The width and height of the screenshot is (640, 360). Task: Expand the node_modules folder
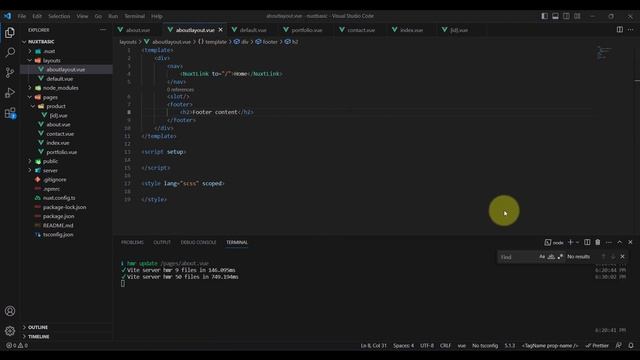(30, 88)
